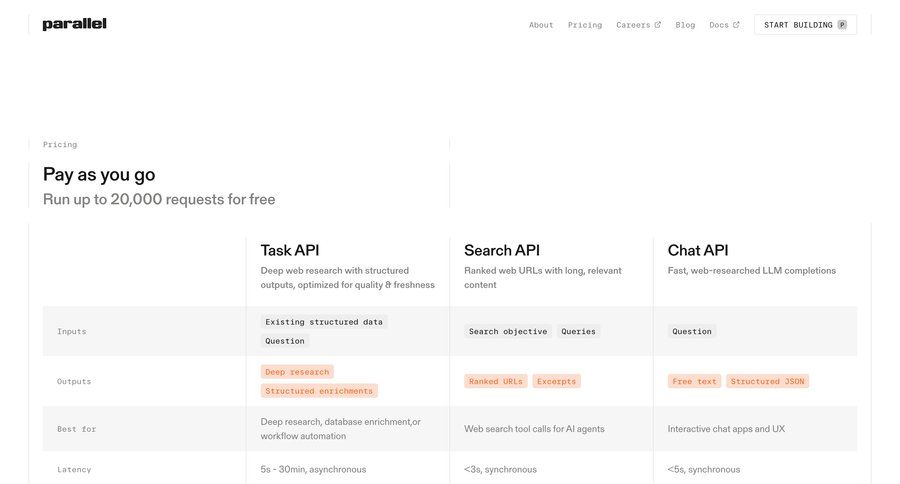Select the Task API column heading
Viewport: 900px width, 484px height.
(x=290, y=250)
